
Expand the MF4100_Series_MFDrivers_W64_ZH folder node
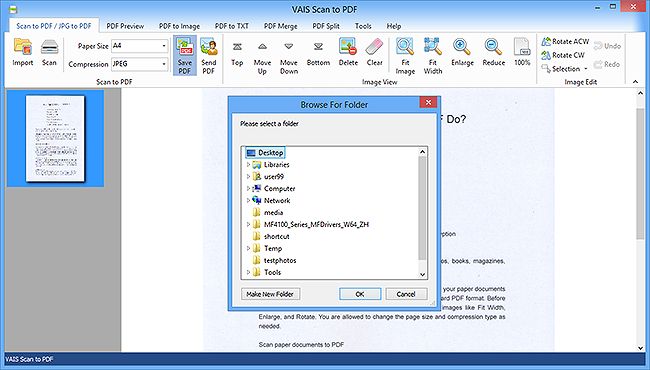(248, 224)
